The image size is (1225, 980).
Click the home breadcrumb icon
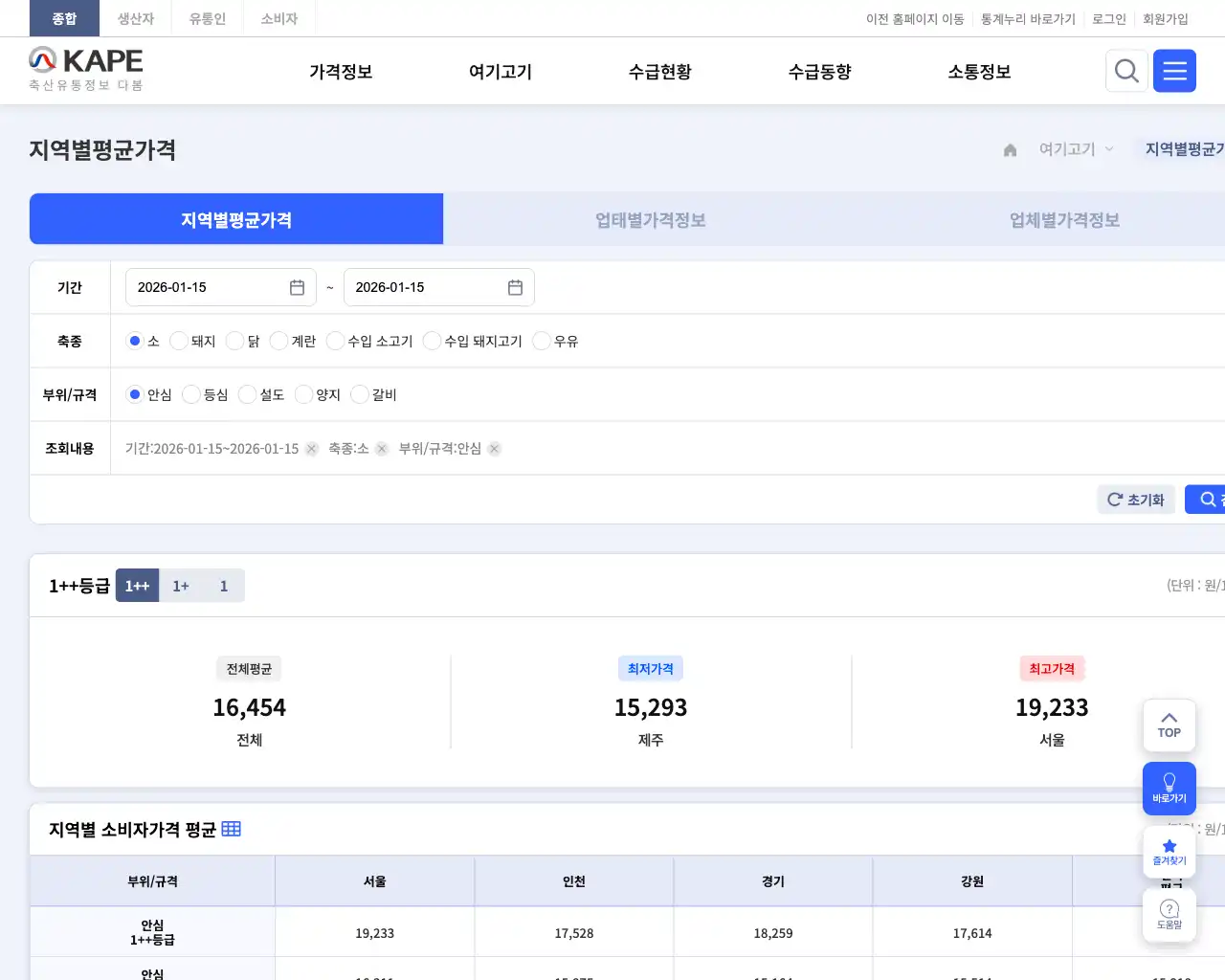[x=1010, y=148]
